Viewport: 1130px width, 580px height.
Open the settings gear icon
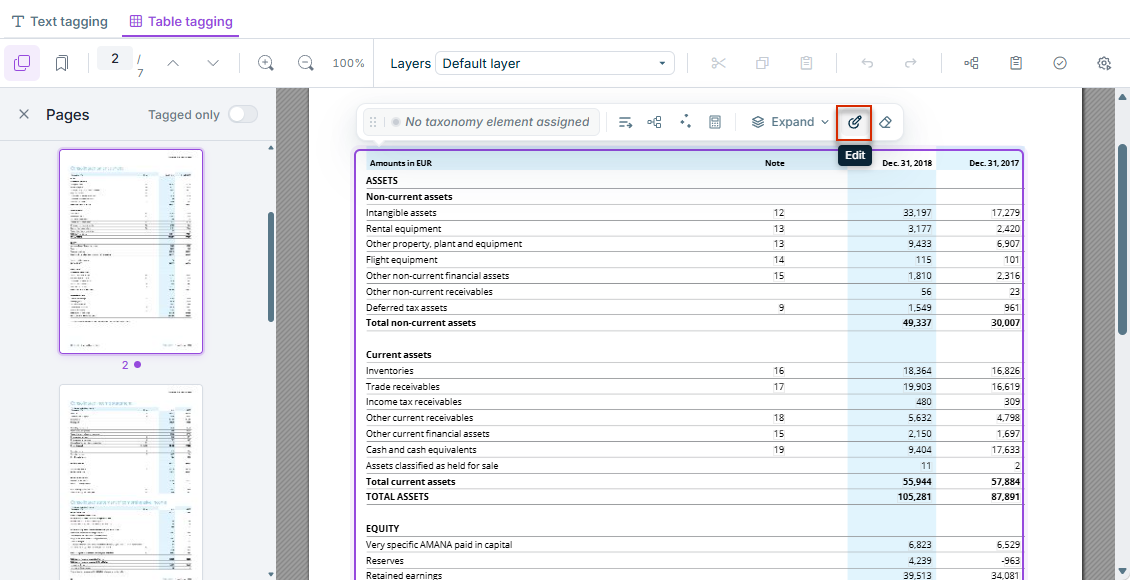[x=1103, y=63]
